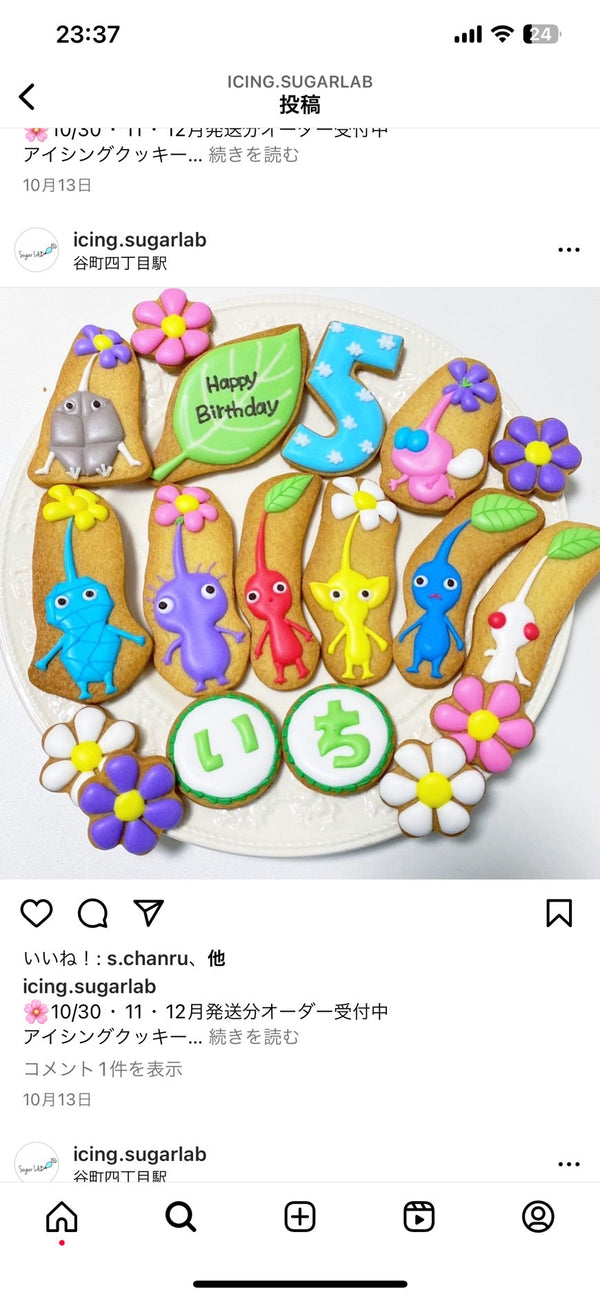
Task: Expand earlier caption with 続きを読む at top
Action: (x=254, y=155)
